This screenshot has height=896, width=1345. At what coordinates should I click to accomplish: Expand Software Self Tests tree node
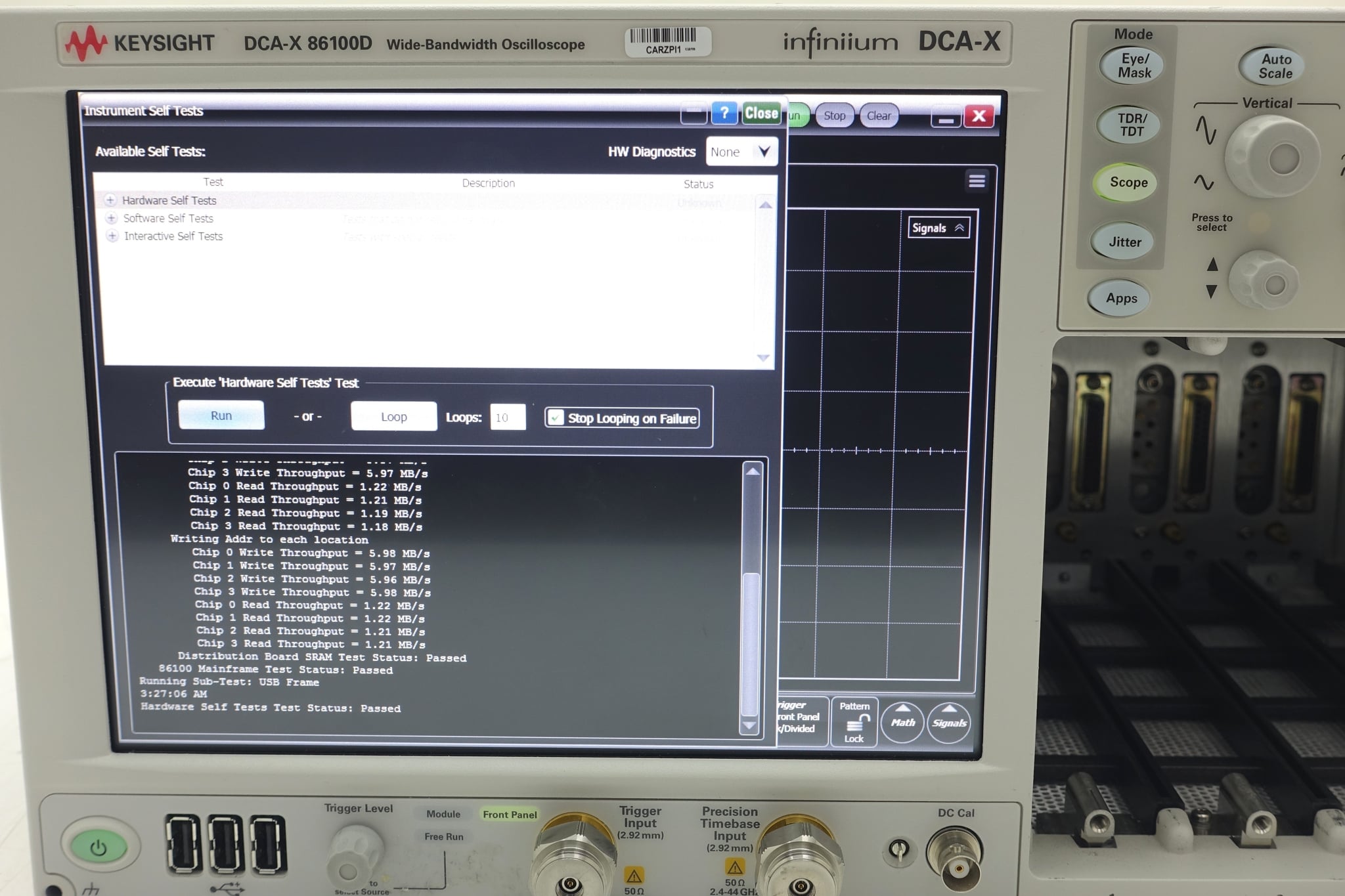pos(112,218)
